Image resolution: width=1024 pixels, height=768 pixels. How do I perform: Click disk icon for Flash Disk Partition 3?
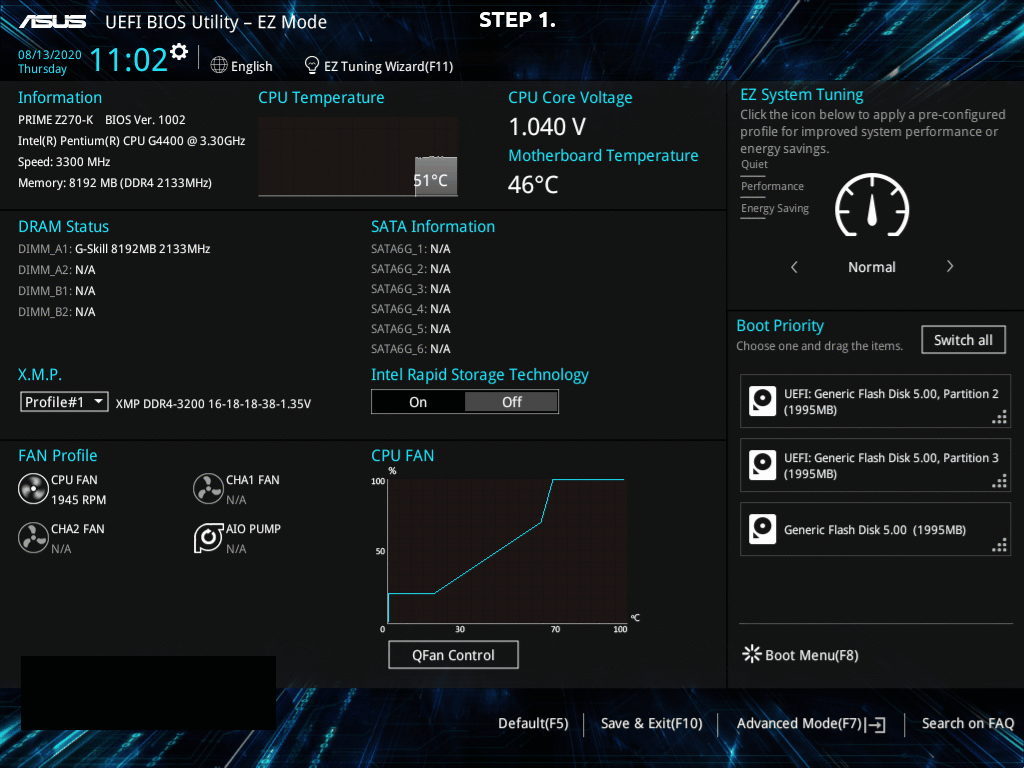point(762,465)
